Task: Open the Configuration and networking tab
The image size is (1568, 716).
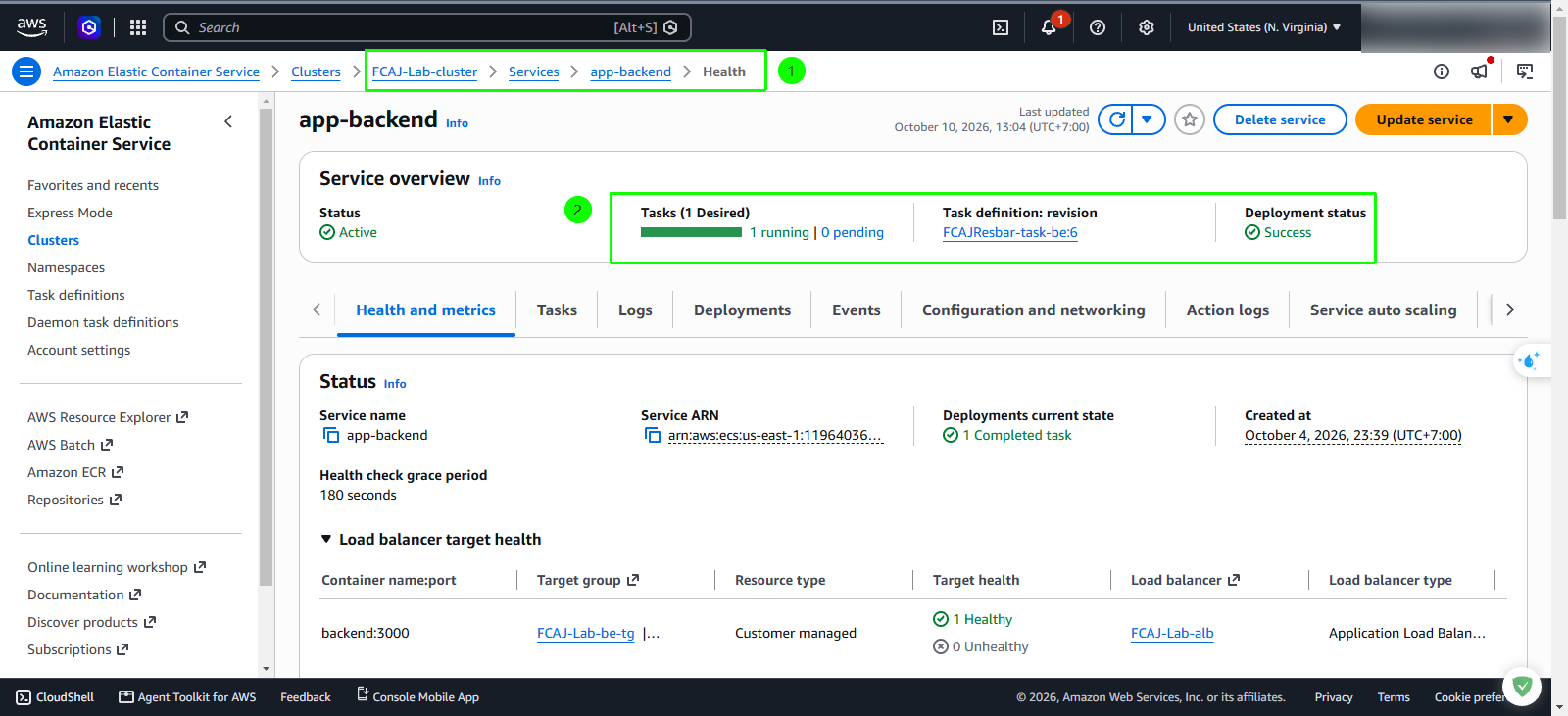Action: tap(1033, 310)
